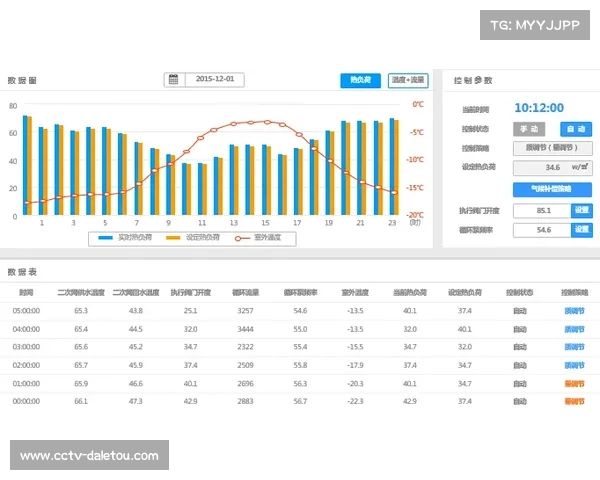Click the 时间 column header in data table
Viewport: 600px width, 480px height.
tap(26, 292)
